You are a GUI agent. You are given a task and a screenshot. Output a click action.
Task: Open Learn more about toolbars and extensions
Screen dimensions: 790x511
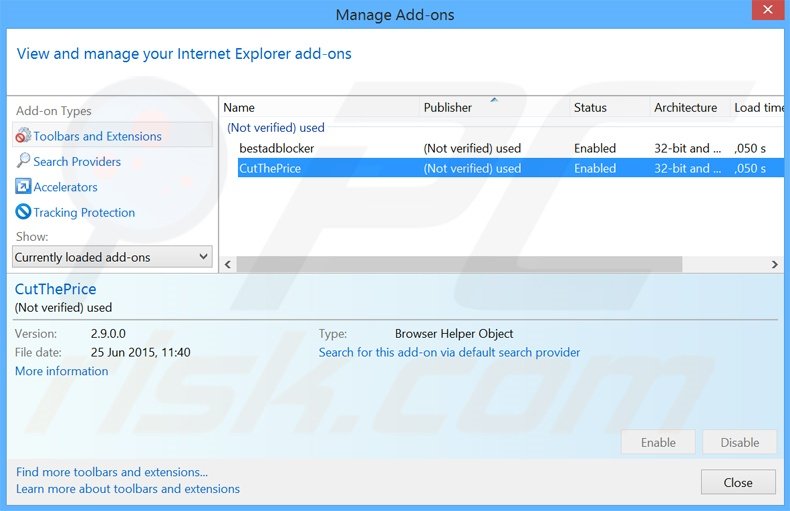pos(128,489)
